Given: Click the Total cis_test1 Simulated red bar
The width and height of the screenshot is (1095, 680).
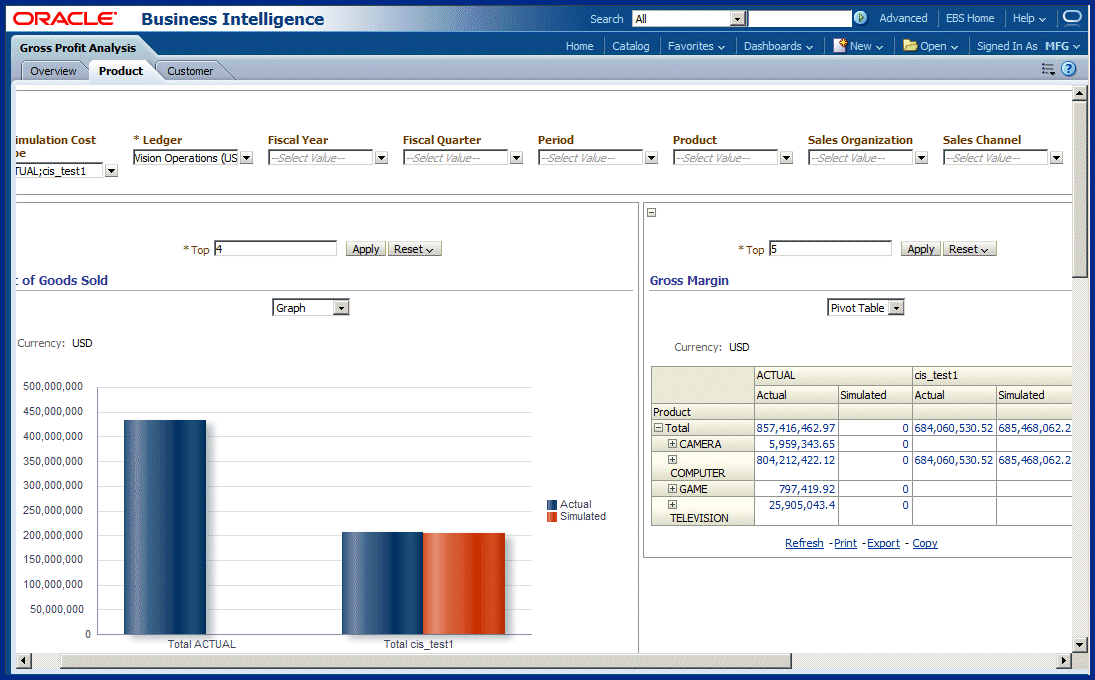Looking at the screenshot, I should [464, 584].
